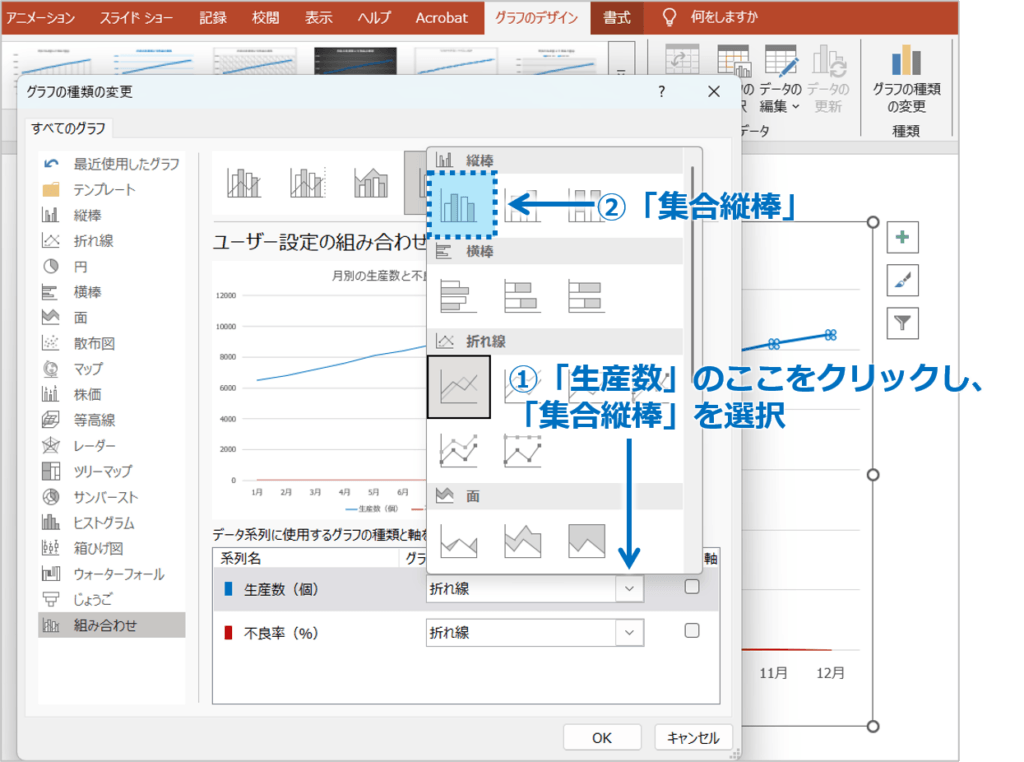Viewport: 1024px width, 762px height.
Task: Choose the clustered bar chart icon
Action: click(x=458, y=296)
